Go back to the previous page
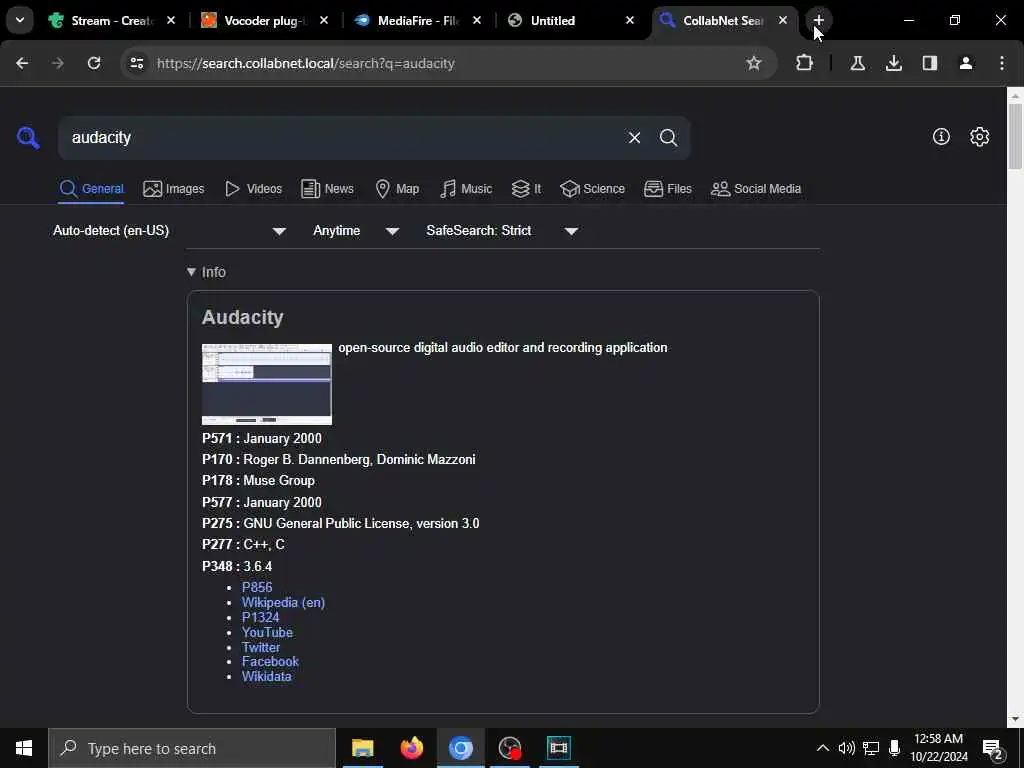 [x=22, y=63]
